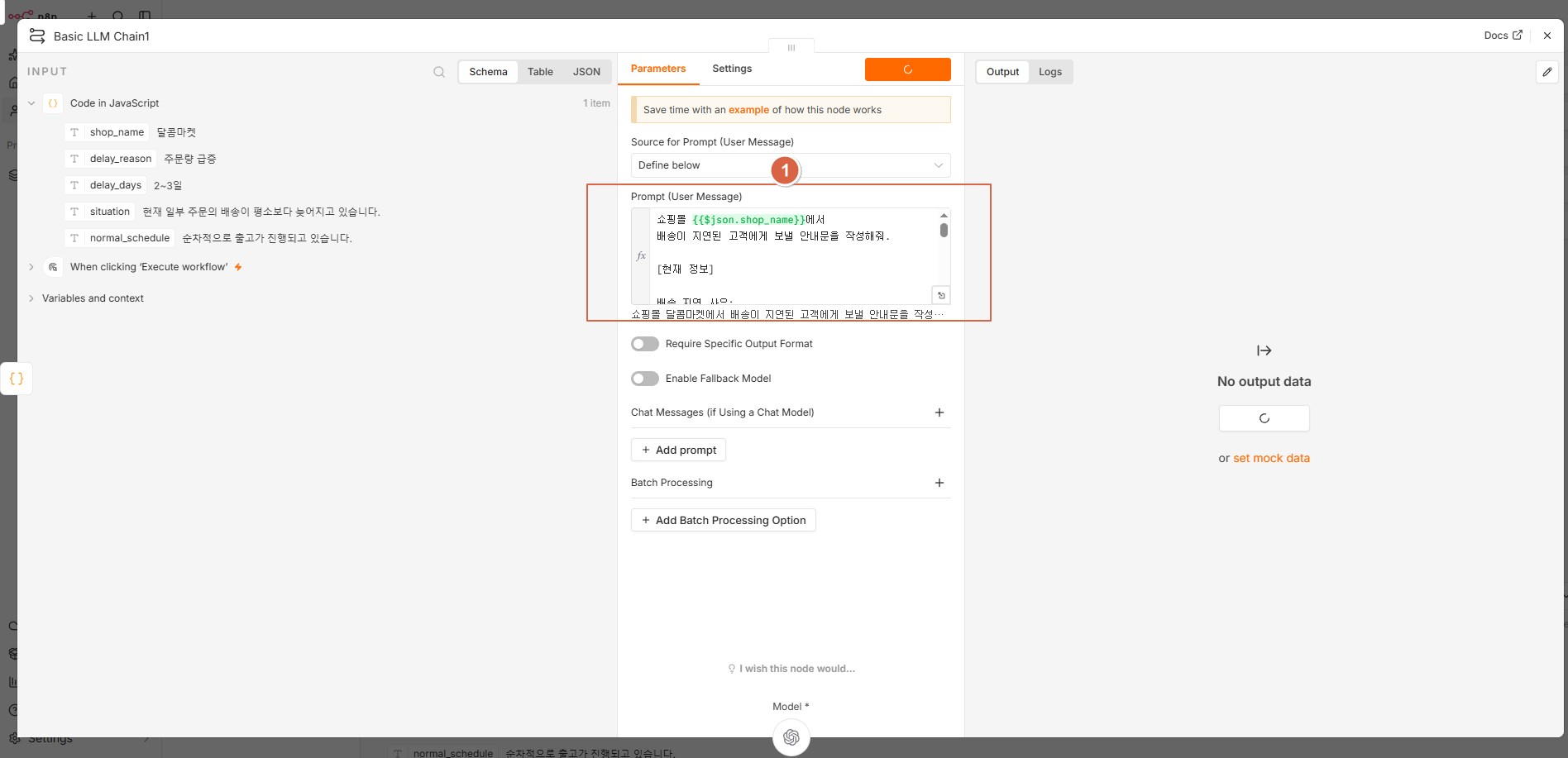
Task: Select the Output tab
Action: point(1002,72)
